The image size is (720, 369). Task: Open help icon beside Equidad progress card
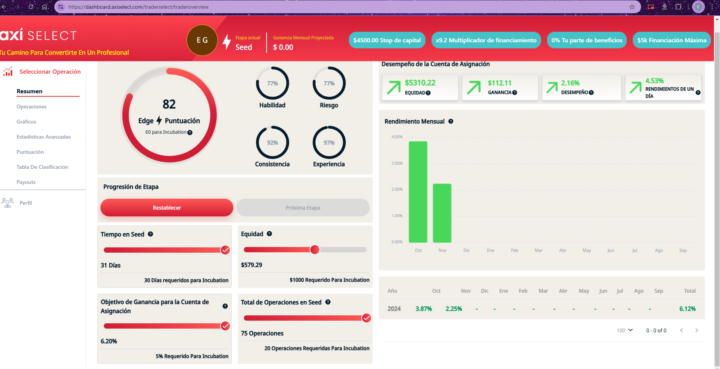[x=269, y=234]
